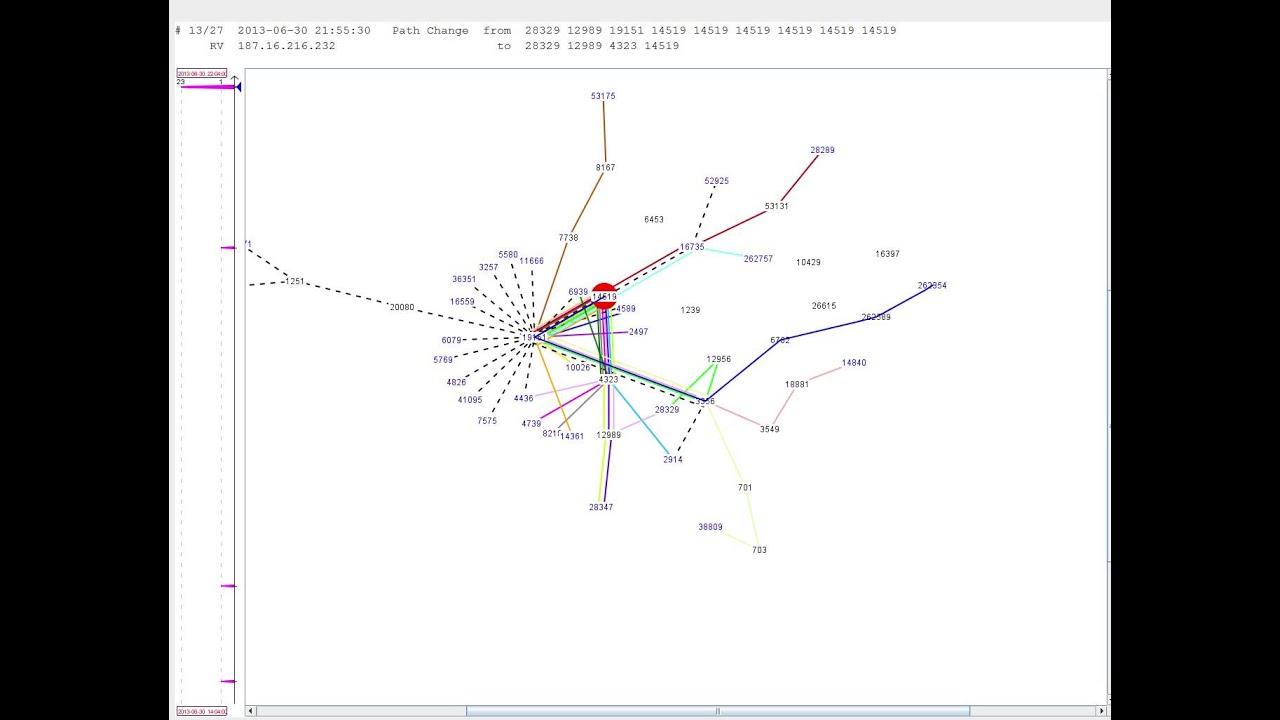
Task: Click the horizontal scrollbar left arrow
Action: 251,711
